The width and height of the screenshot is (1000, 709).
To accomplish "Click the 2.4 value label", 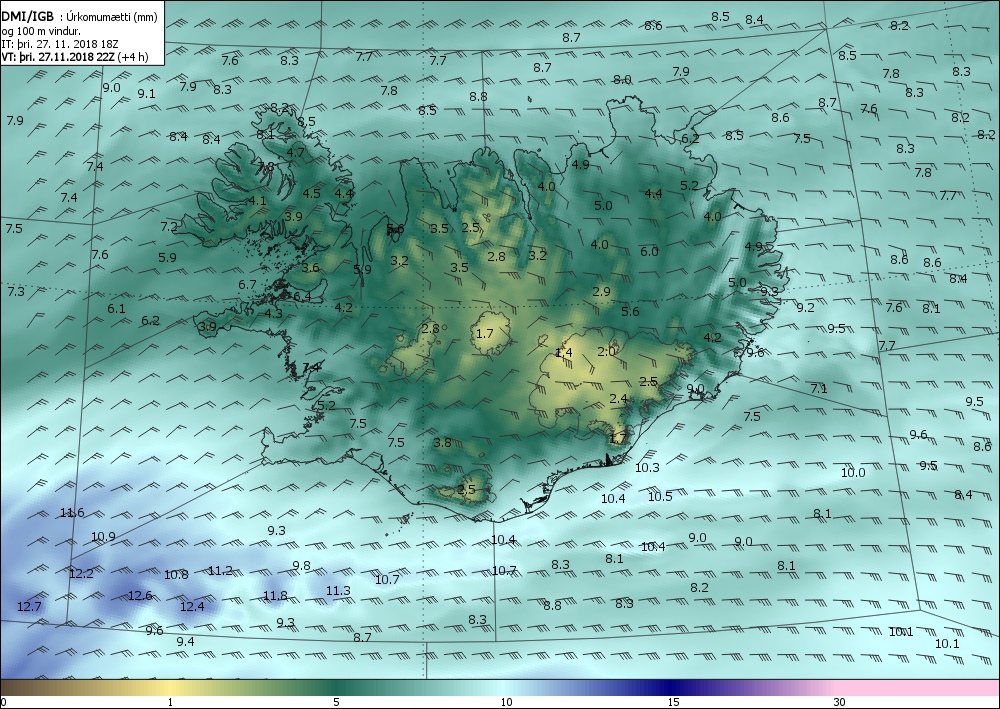I will [x=619, y=398].
